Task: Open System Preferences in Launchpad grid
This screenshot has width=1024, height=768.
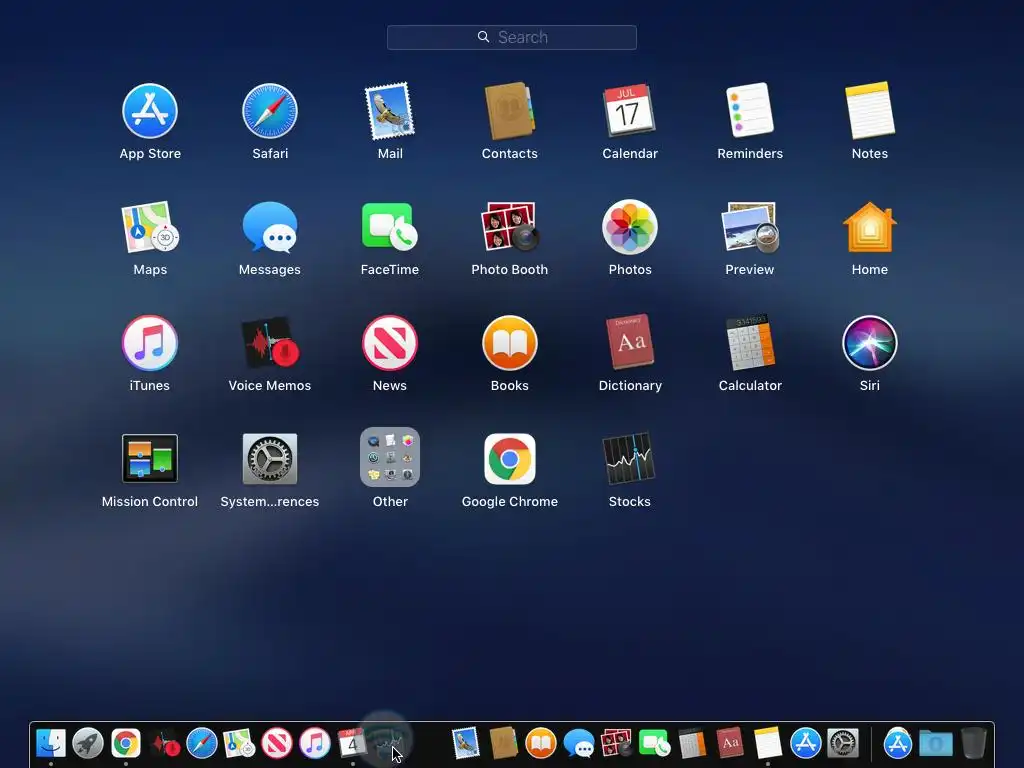Action: tap(270, 459)
